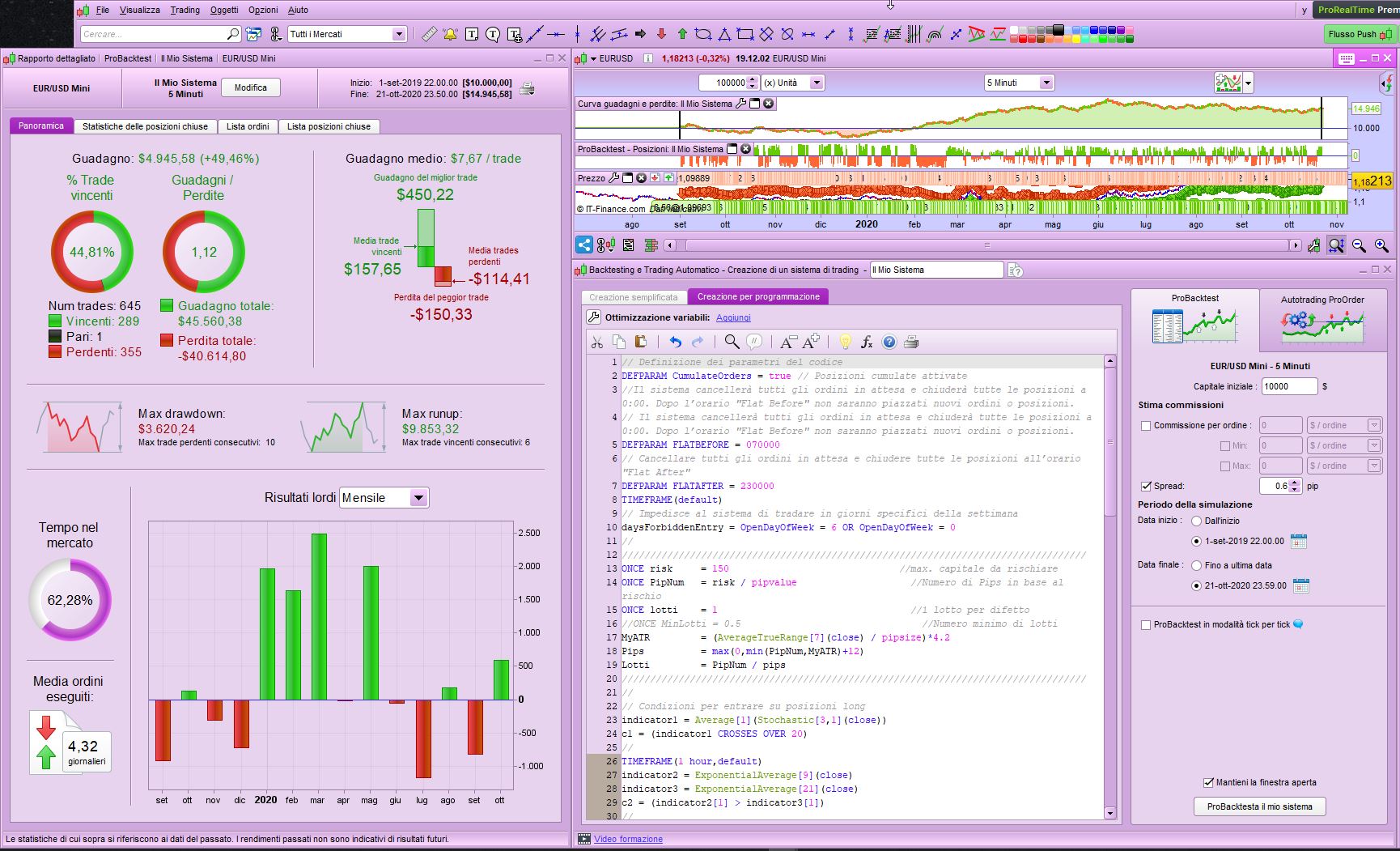Viewport: 1400px width, 851px height.
Task: Click the paste clipboard icon in code editor
Action: 641,342
